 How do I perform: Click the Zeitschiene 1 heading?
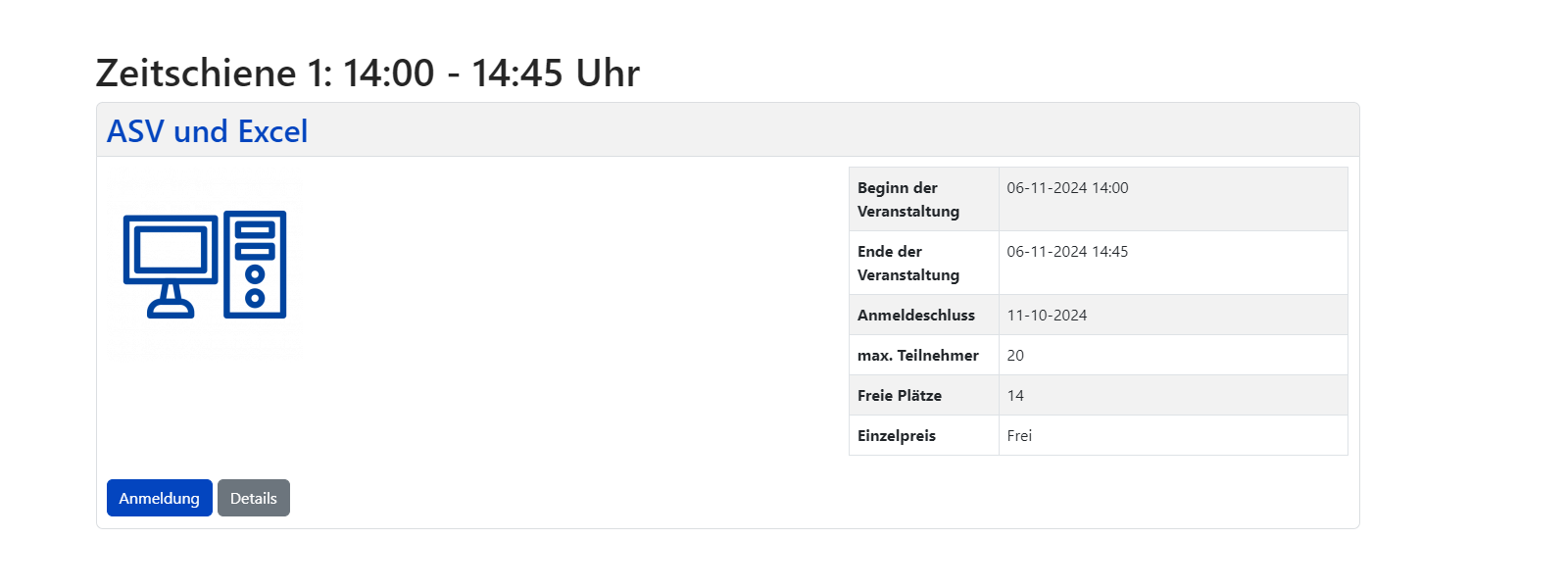[x=367, y=72]
